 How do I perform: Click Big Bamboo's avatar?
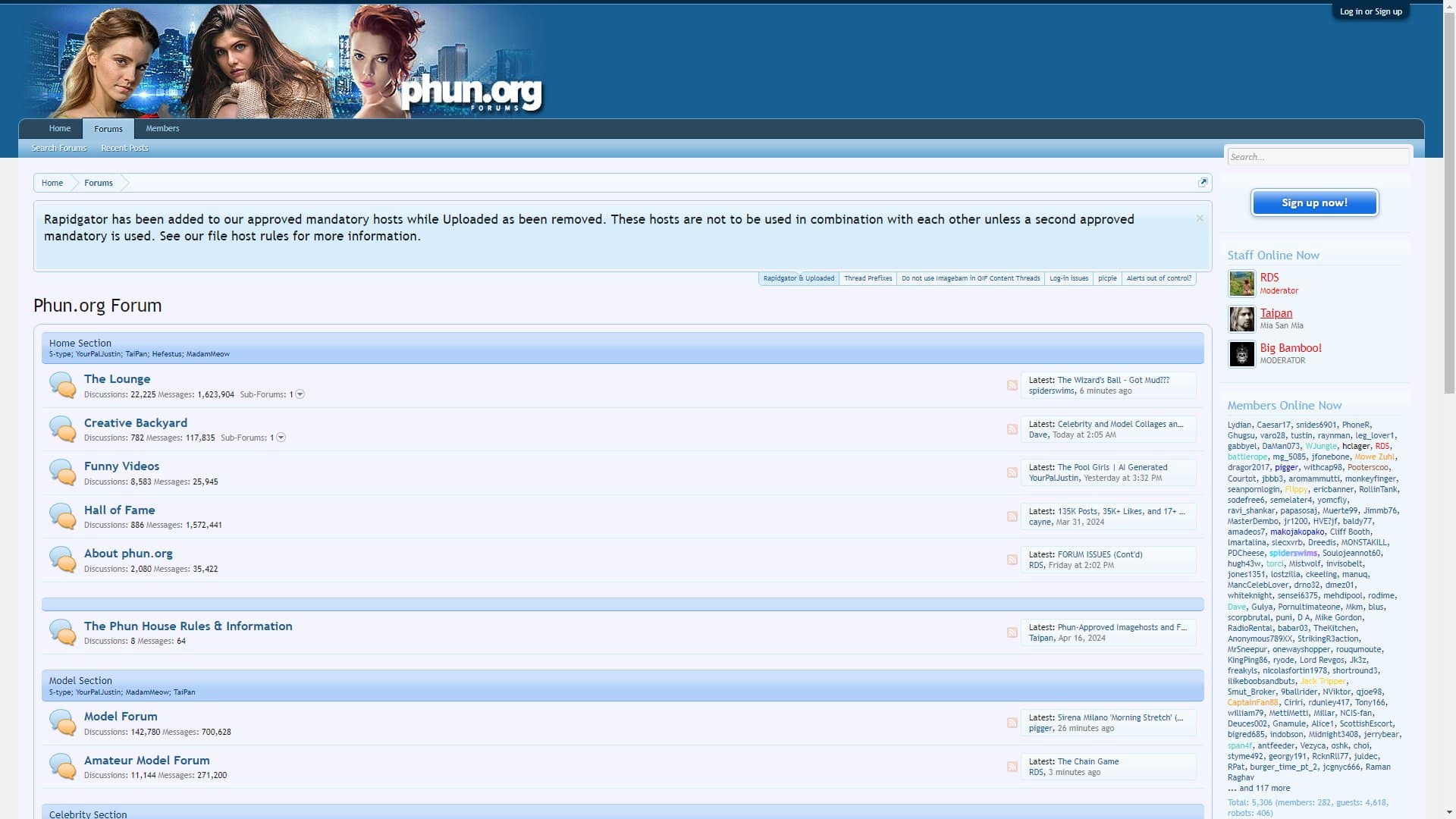pyautogui.click(x=1241, y=353)
